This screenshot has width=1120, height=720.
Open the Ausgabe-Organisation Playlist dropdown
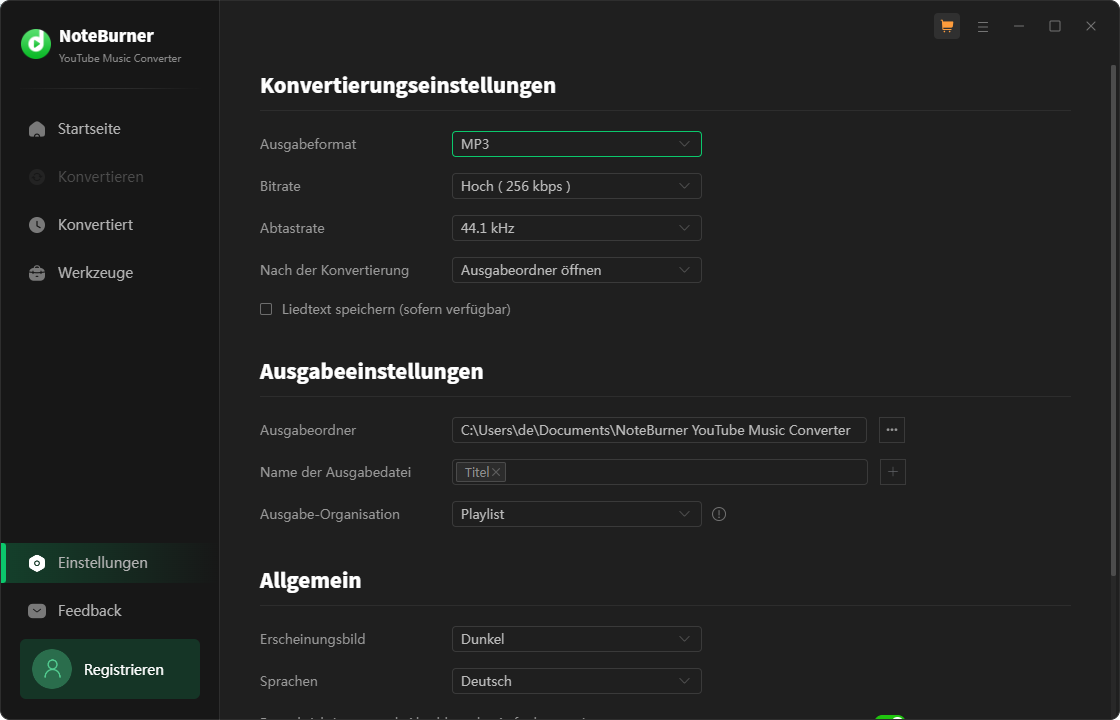pyautogui.click(x=576, y=514)
